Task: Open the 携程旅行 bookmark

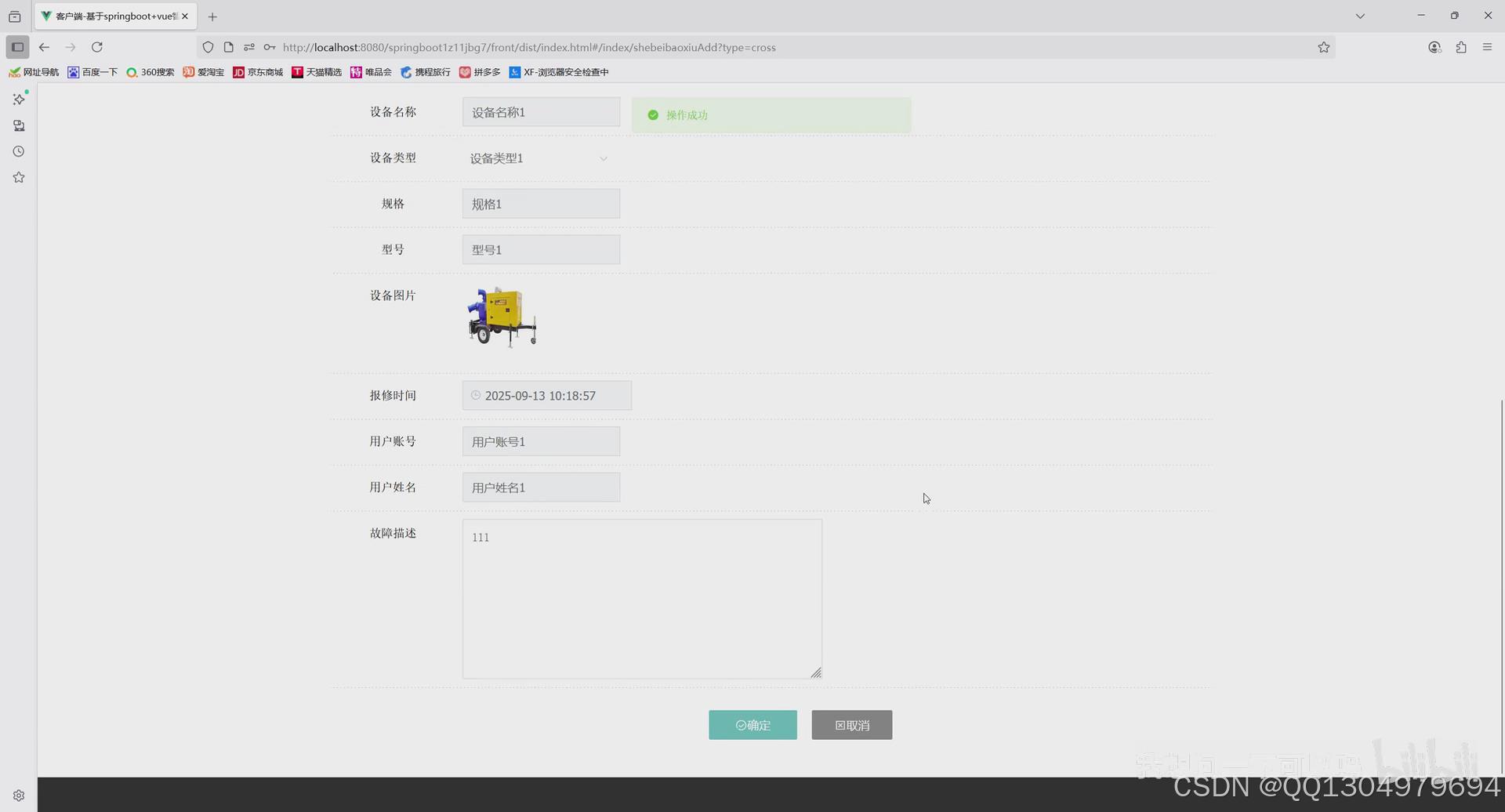Action: pos(426,72)
